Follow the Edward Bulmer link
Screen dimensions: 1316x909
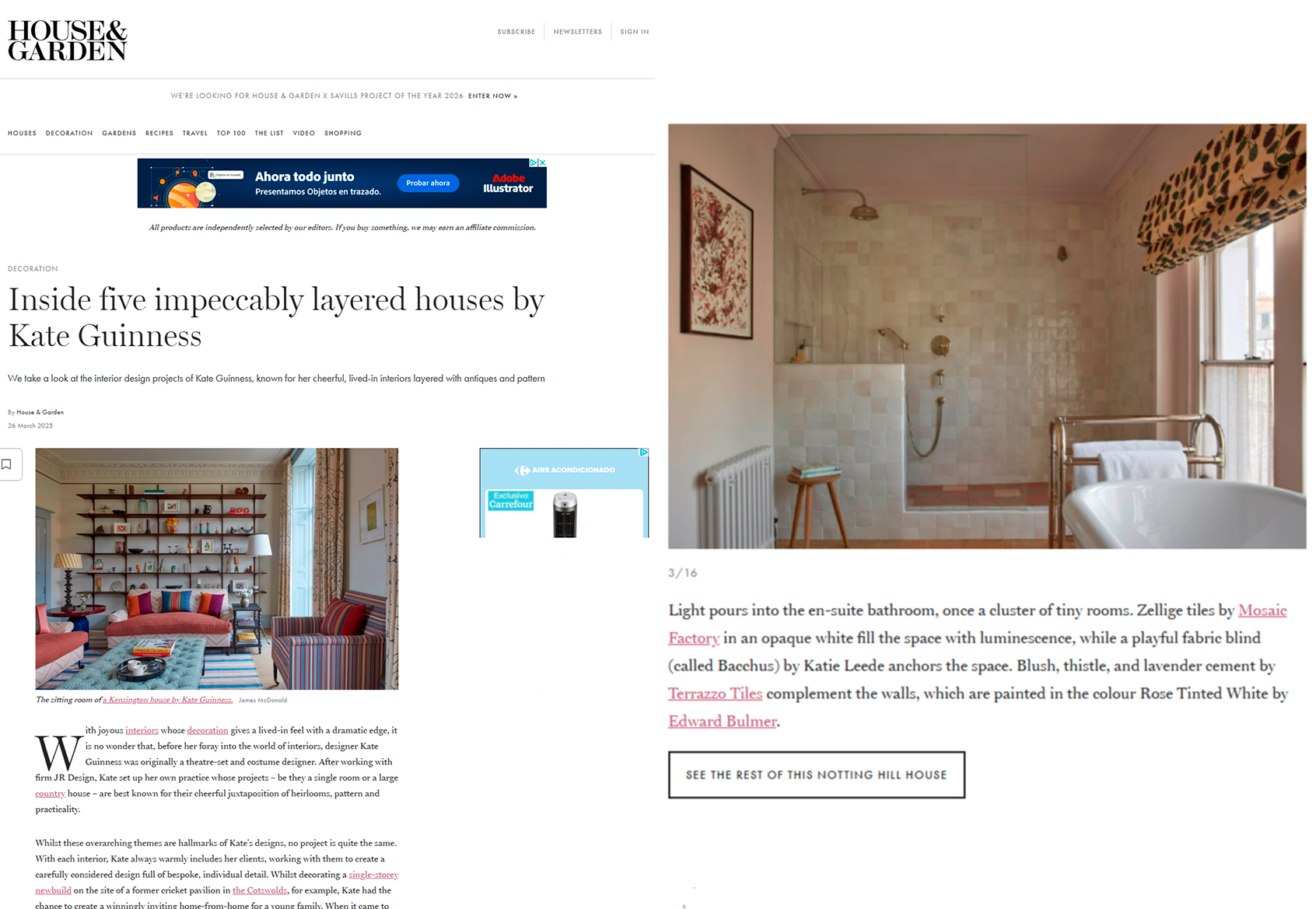[x=723, y=721]
